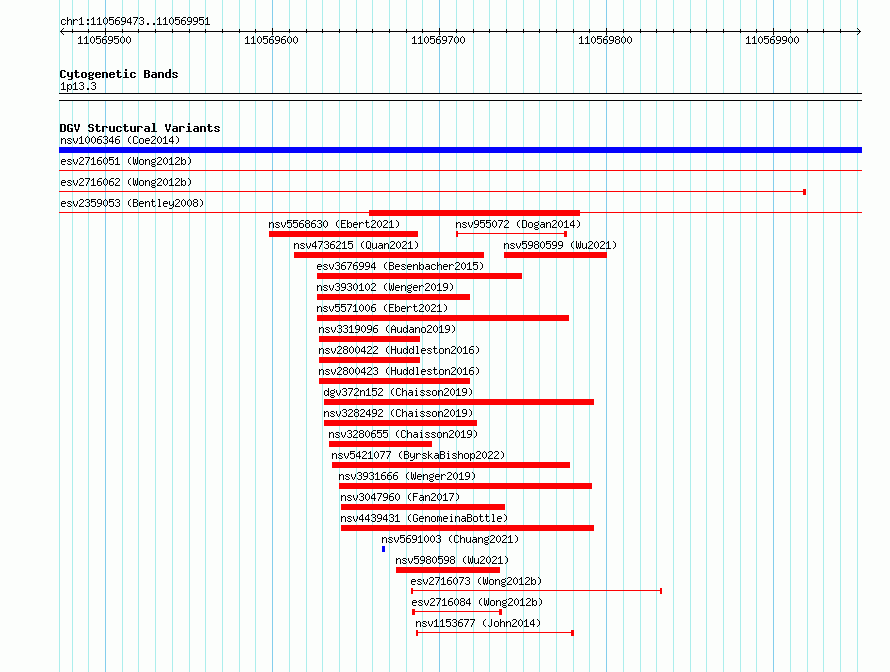Click the red bar under nsv5980599
This screenshot has height=672, width=890.
(x=555, y=255)
